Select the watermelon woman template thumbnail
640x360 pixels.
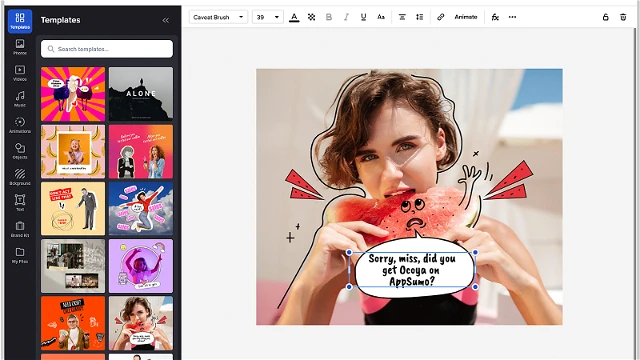[141, 323]
